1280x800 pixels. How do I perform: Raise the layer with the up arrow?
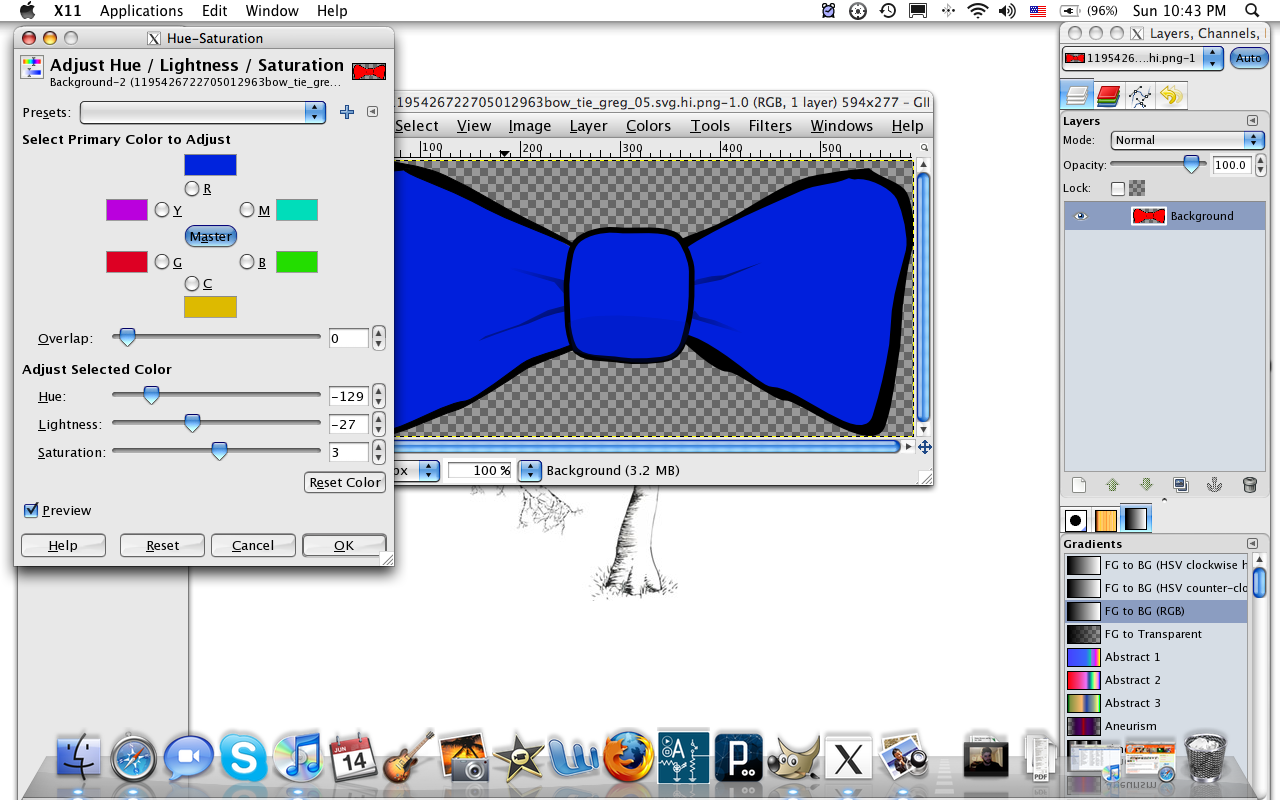click(1112, 485)
